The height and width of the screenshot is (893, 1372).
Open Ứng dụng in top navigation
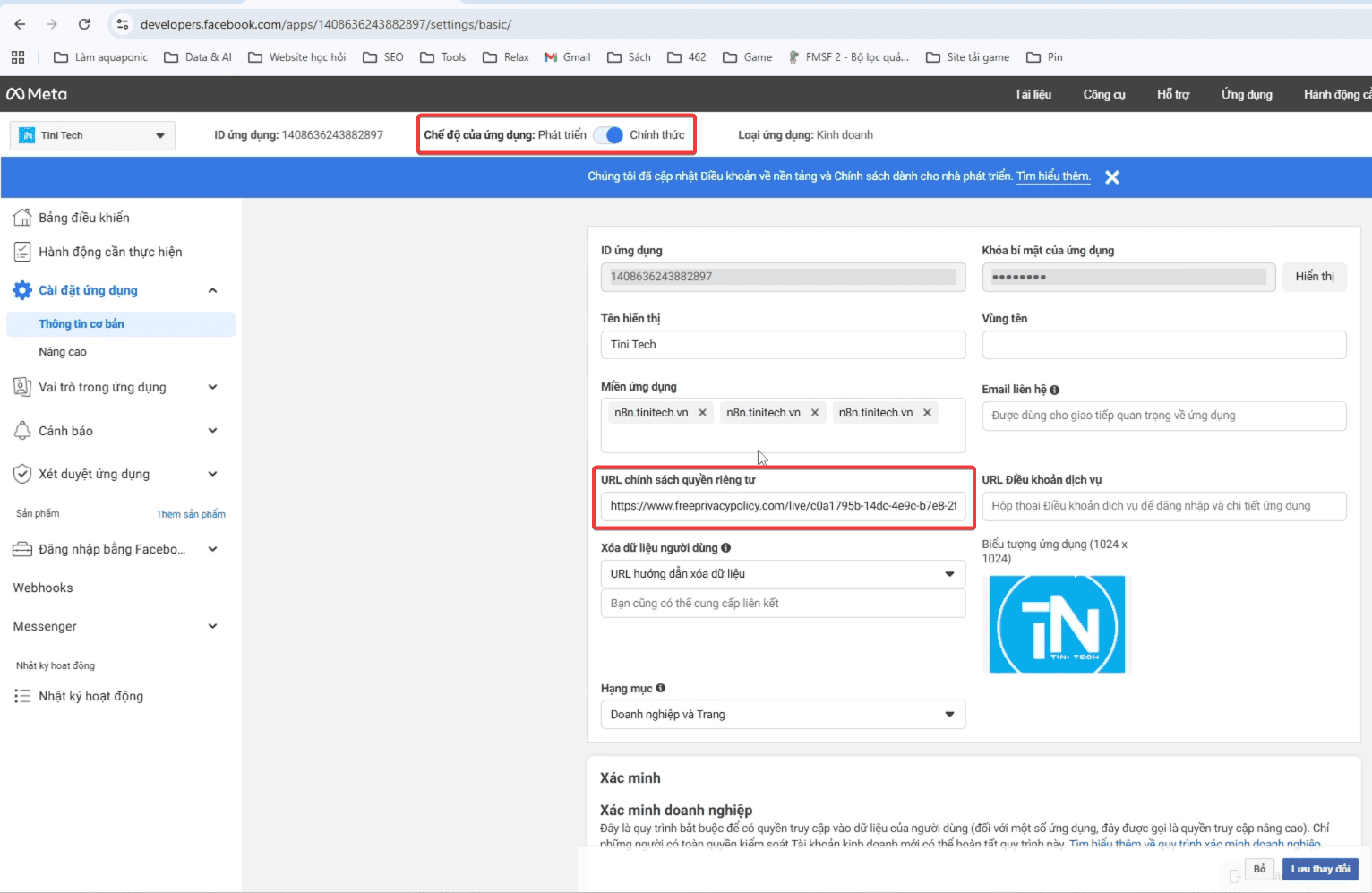pyautogui.click(x=1247, y=94)
